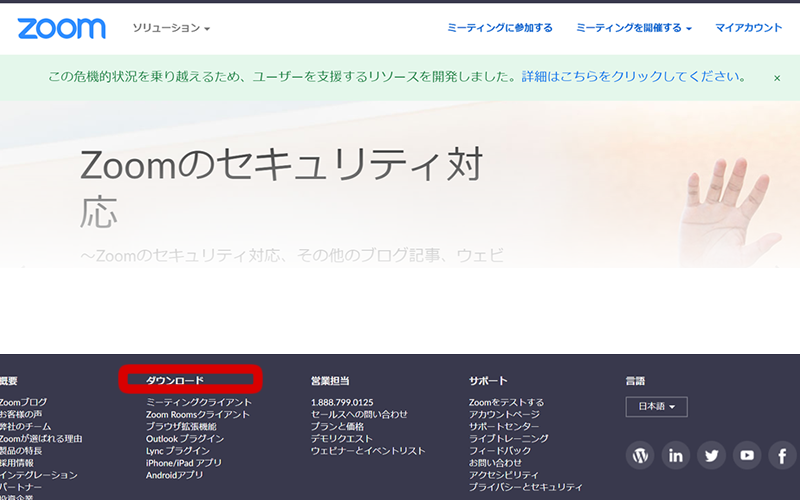Open the Facebook social icon
800x500 pixels.
pyautogui.click(x=782, y=455)
